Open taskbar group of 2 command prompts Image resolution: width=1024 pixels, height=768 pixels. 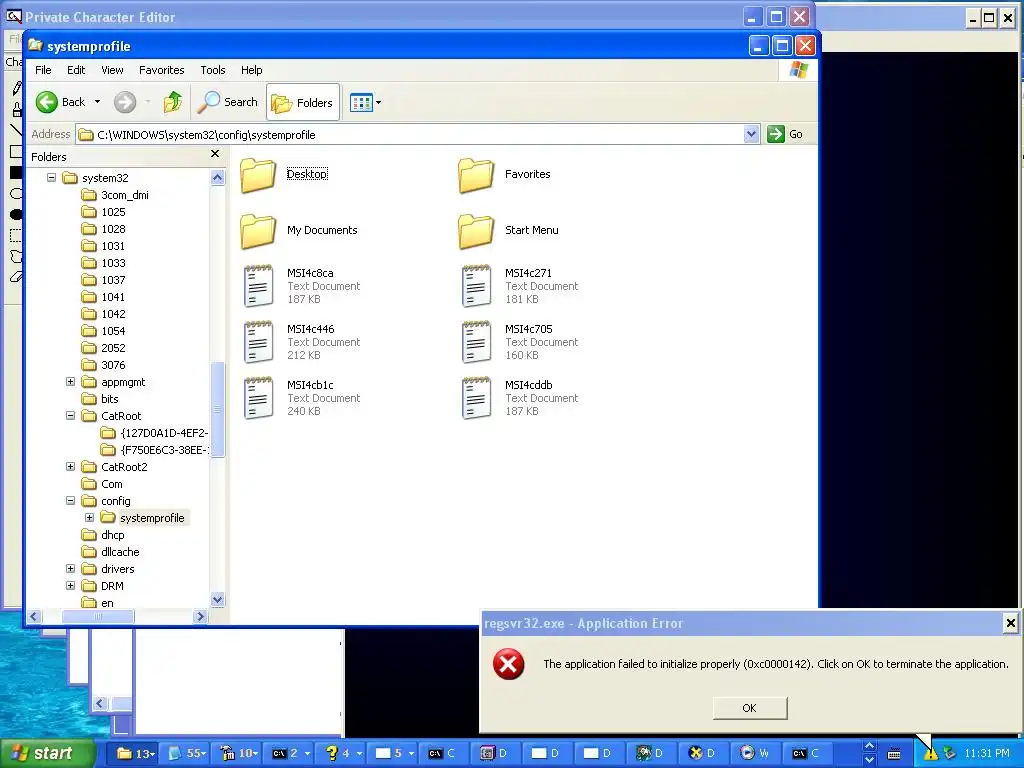291,753
